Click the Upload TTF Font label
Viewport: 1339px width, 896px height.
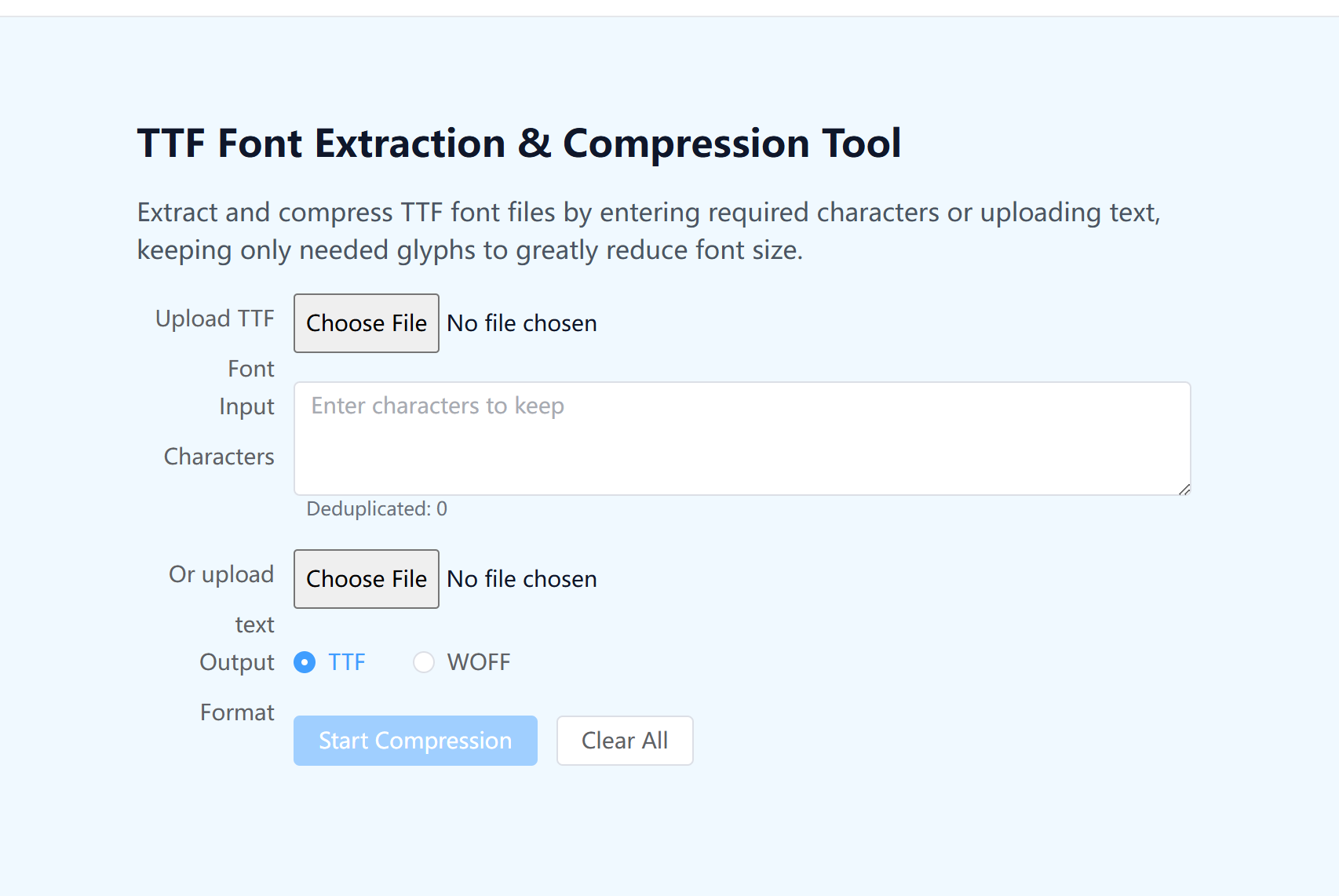[215, 344]
